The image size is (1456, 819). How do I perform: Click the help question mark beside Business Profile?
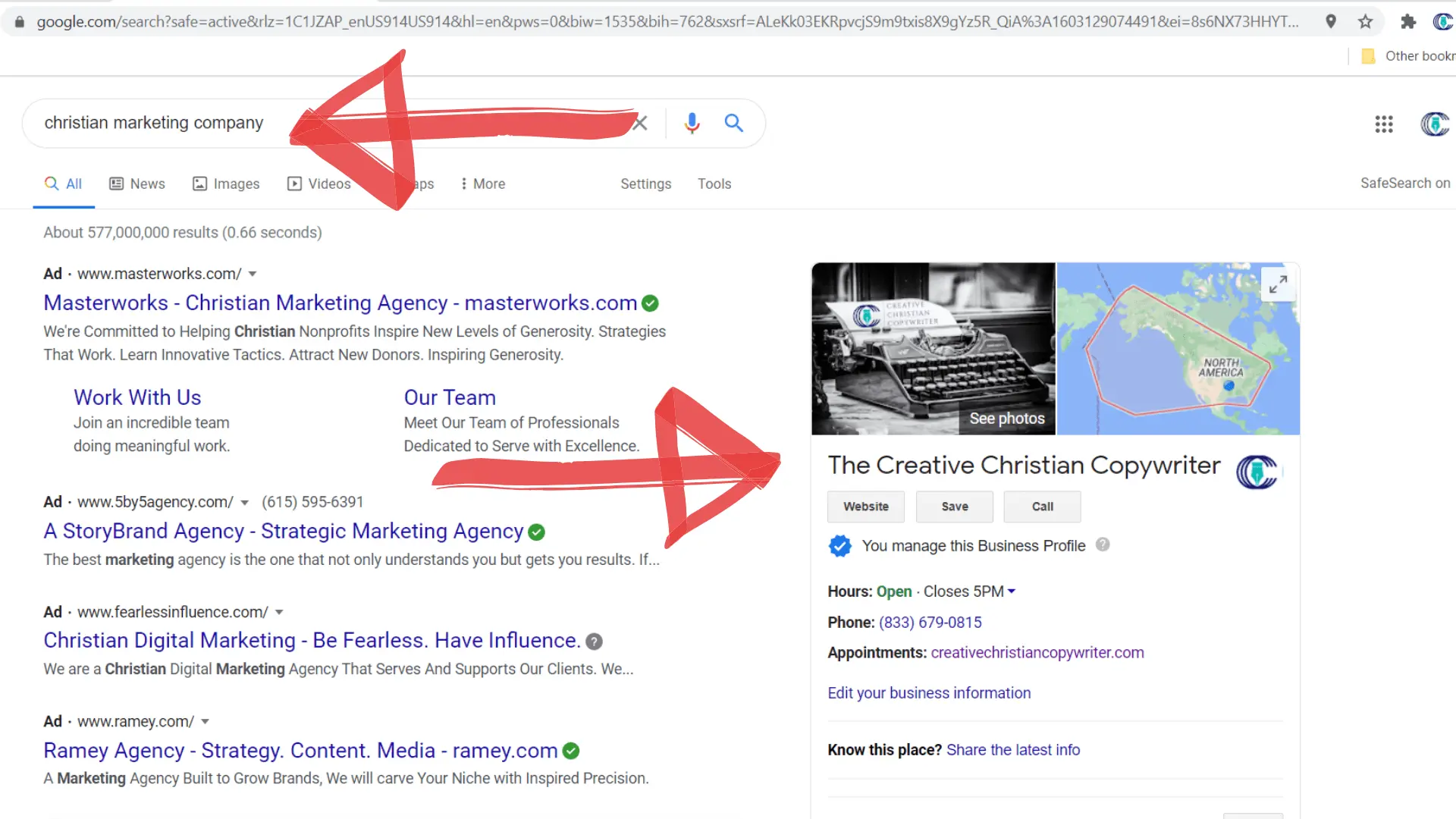(1103, 544)
